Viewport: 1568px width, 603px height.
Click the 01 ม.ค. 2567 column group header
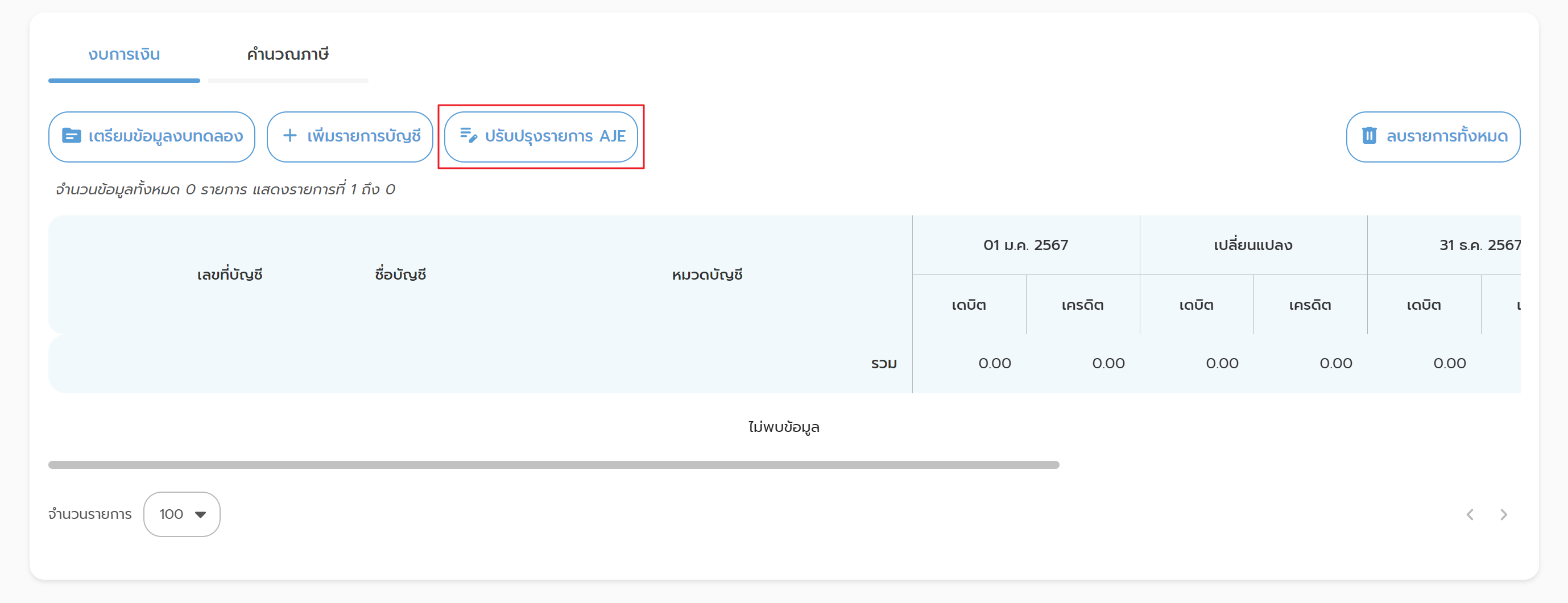[x=1025, y=245]
